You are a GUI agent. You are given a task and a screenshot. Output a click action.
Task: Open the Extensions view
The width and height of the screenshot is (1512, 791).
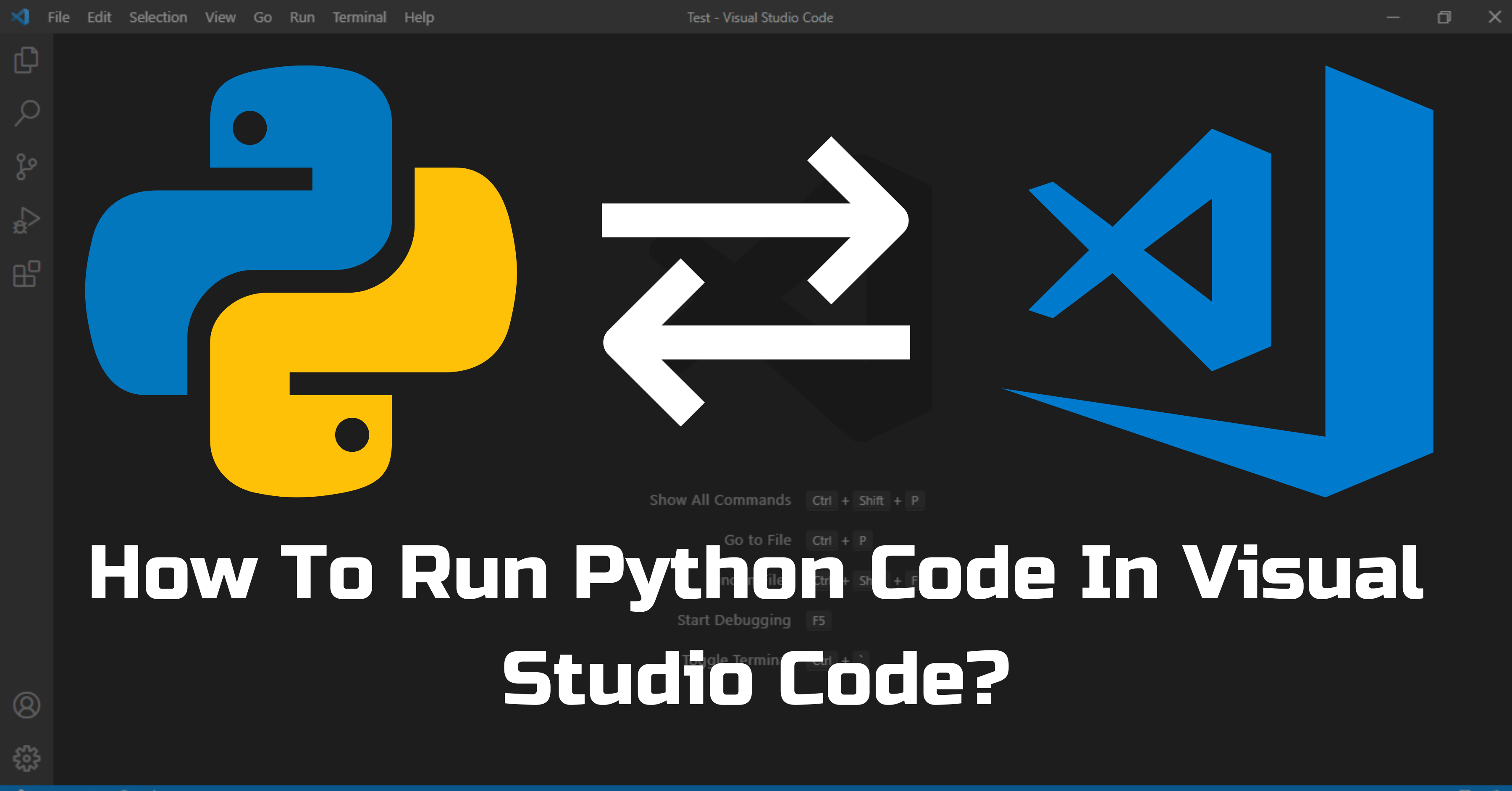[x=26, y=274]
